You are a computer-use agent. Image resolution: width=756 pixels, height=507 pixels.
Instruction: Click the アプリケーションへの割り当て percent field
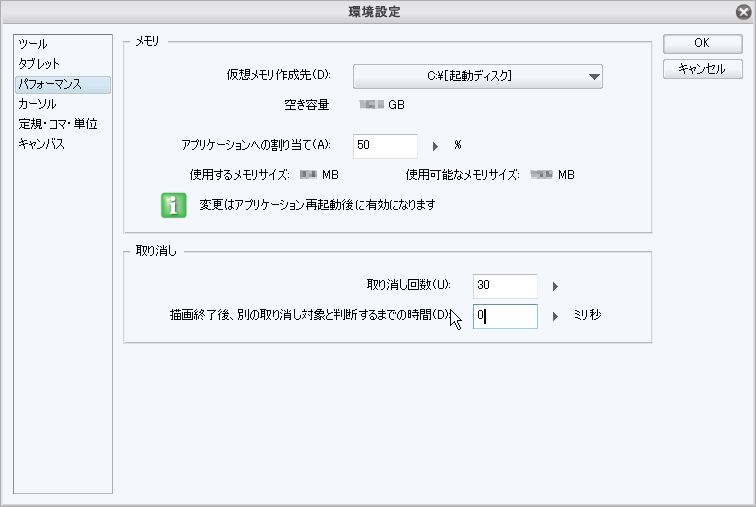pos(385,146)
